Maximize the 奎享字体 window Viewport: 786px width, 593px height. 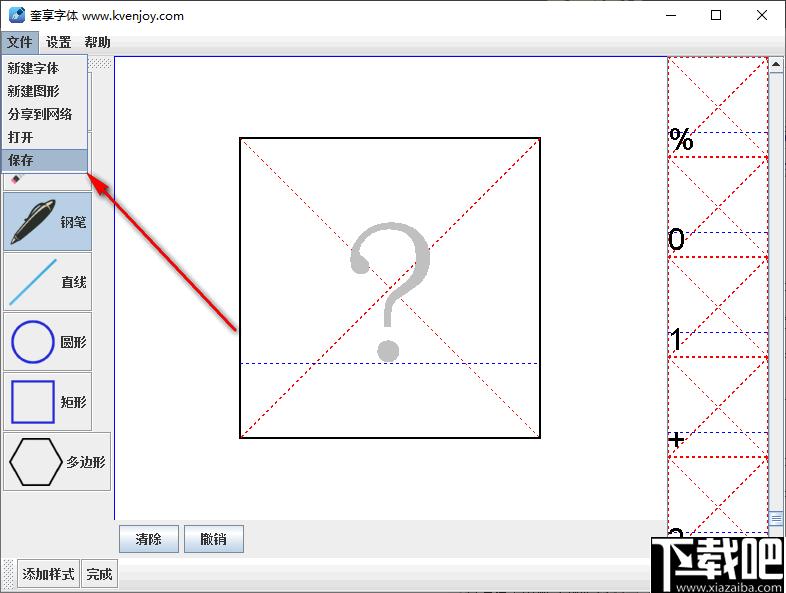coord(716,16)
